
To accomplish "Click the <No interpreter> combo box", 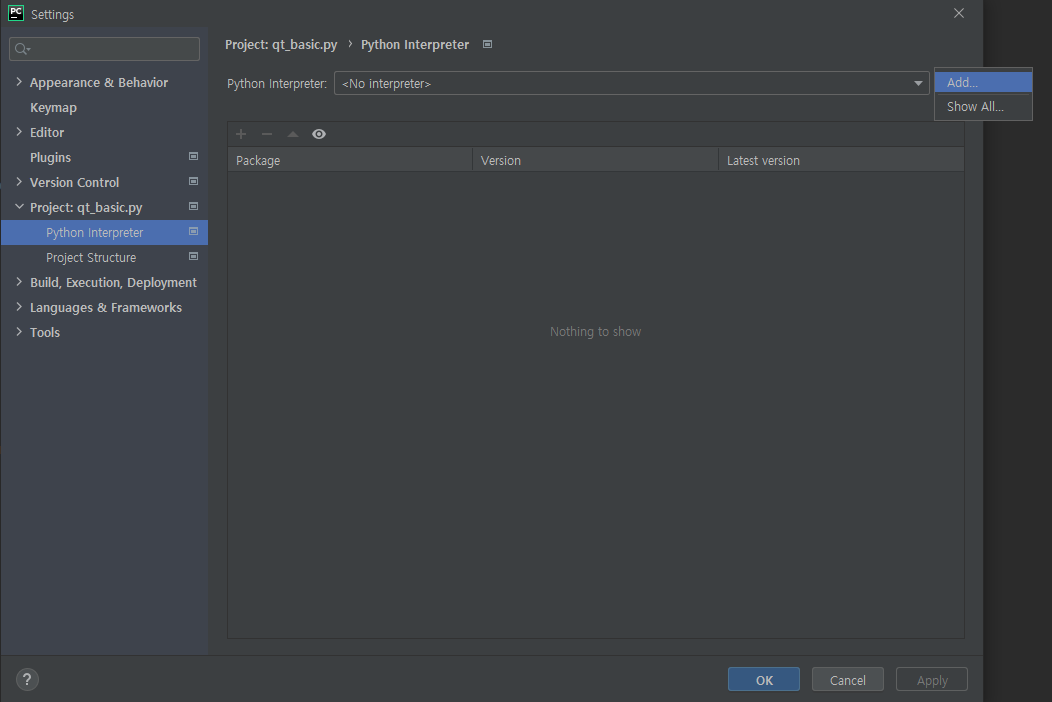I will point(631,83).
